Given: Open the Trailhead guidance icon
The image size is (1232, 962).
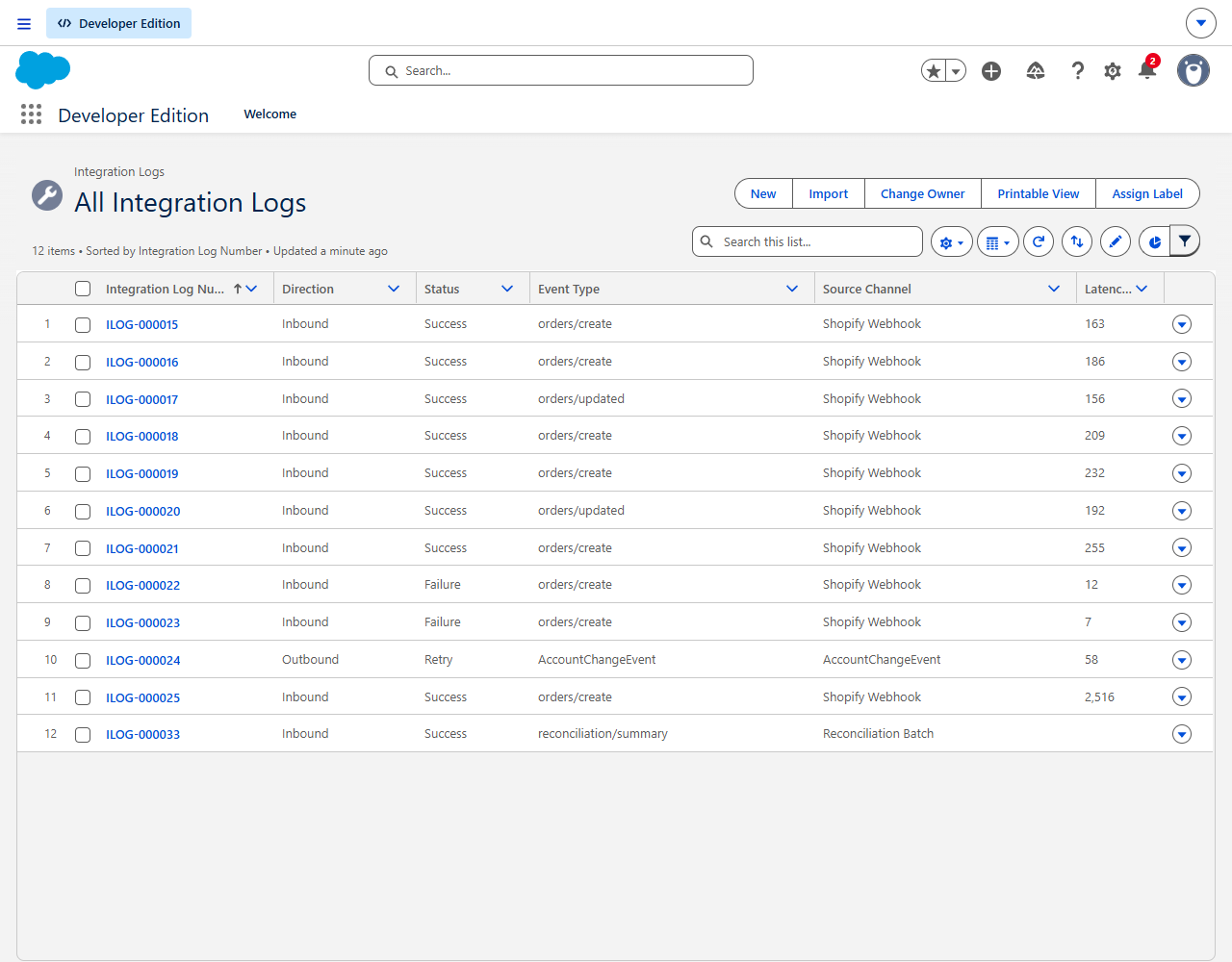Looking at the screenshot, I should tap(1036, 71).
